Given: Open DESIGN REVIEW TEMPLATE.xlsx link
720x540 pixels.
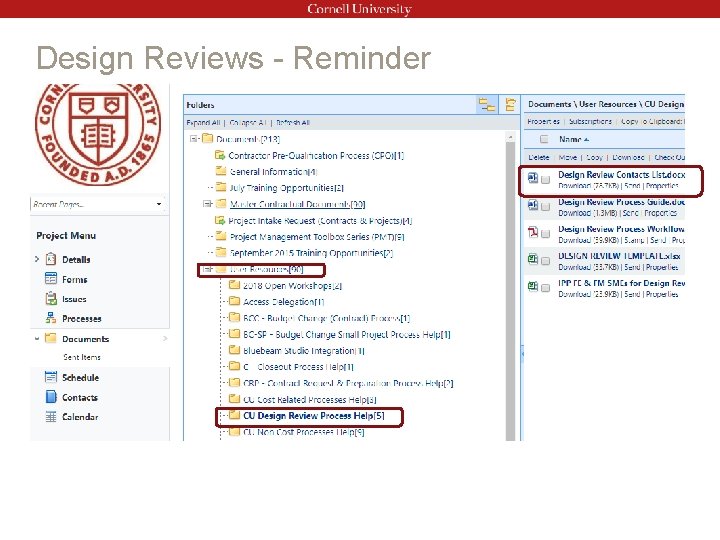Looking at the screenshot, I should pos(619,256).
